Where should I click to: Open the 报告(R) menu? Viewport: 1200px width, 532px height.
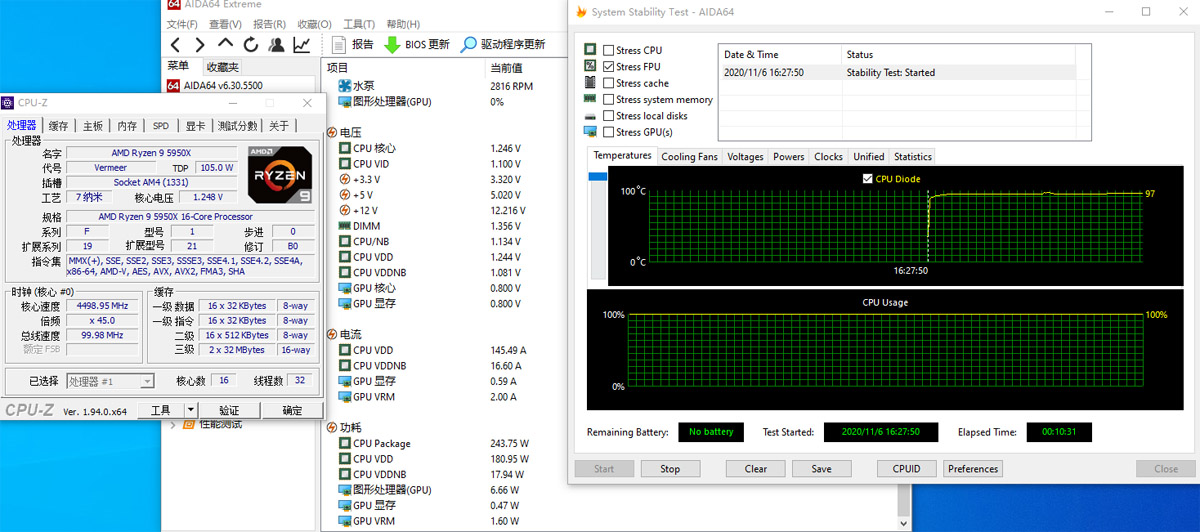(270, 24)
